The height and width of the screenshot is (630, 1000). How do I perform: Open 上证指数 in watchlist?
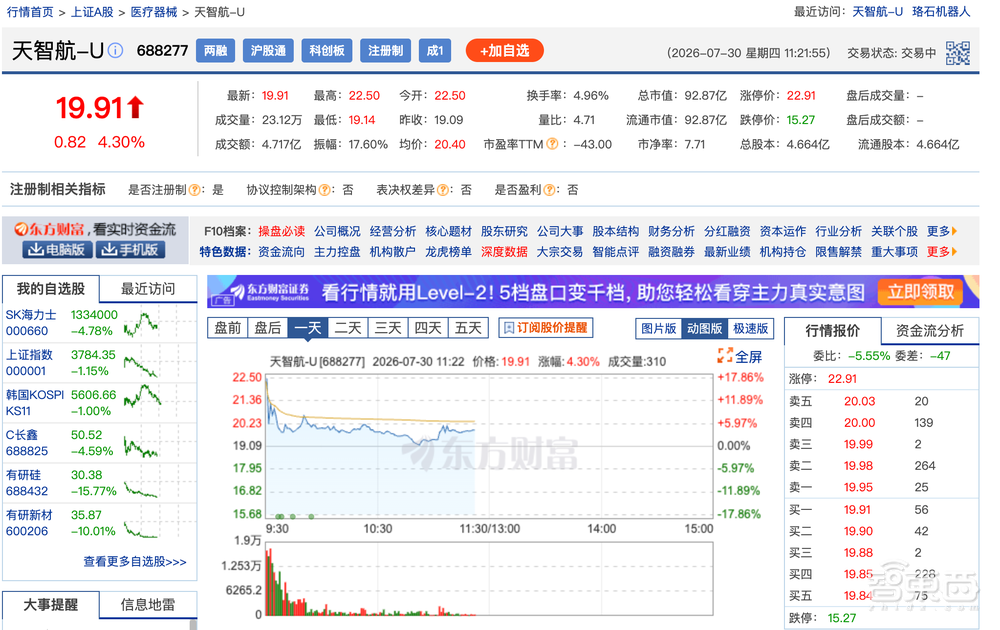pyautogui.click(x=29, y=355)
